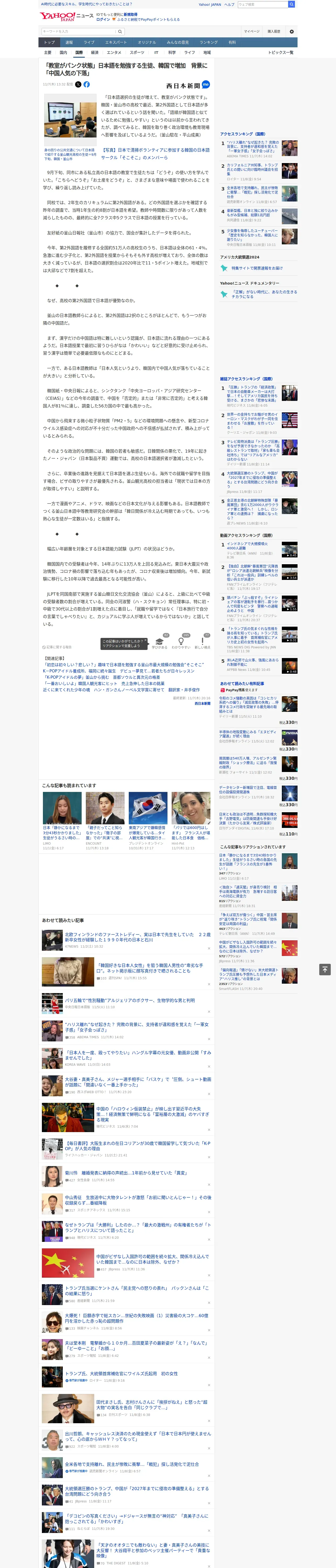
Task: Click the teal bird icon beside 特集サイトで開票速報
Action: pyautogui.click(x=224, y=268)
